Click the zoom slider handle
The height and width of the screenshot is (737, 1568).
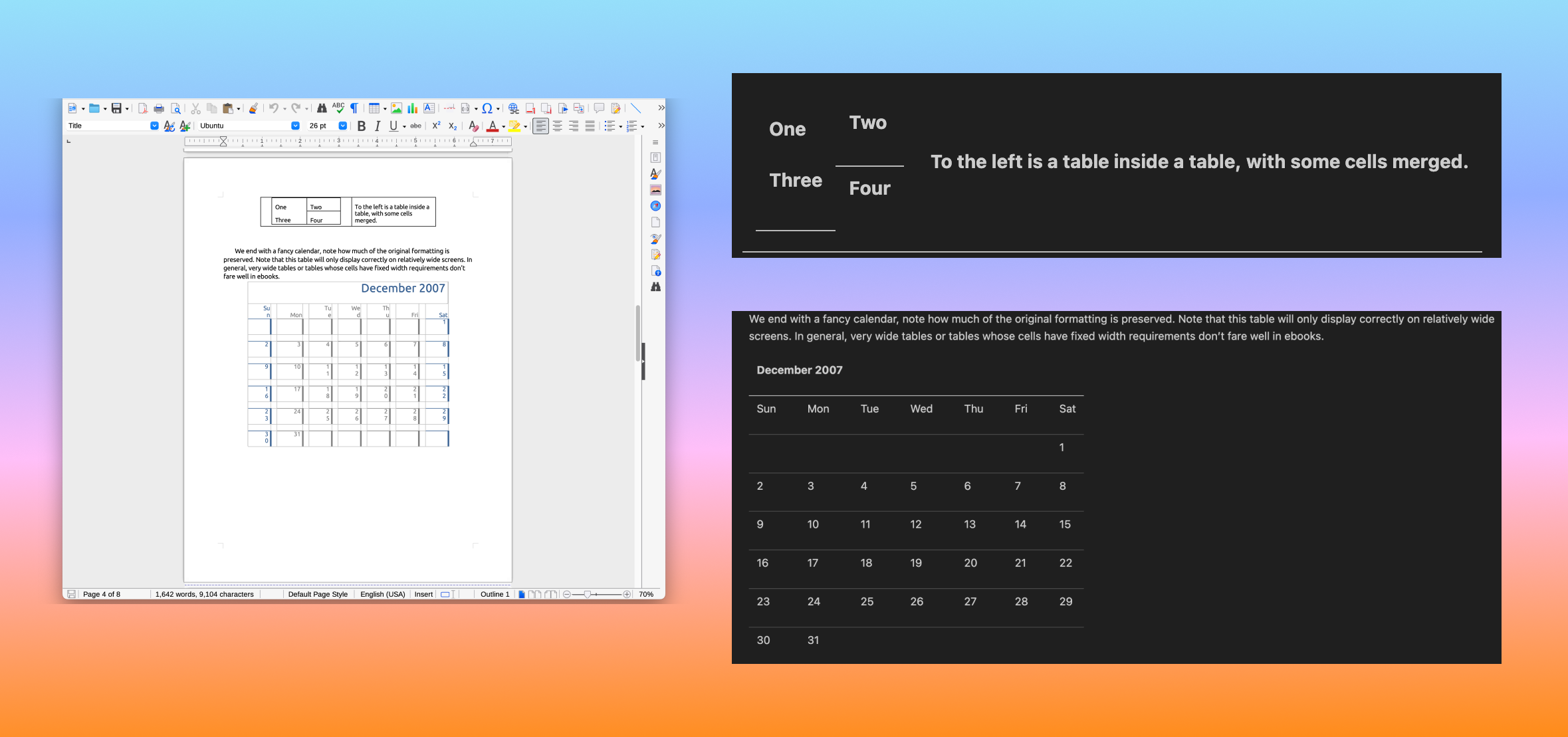[x=588, y=594]
